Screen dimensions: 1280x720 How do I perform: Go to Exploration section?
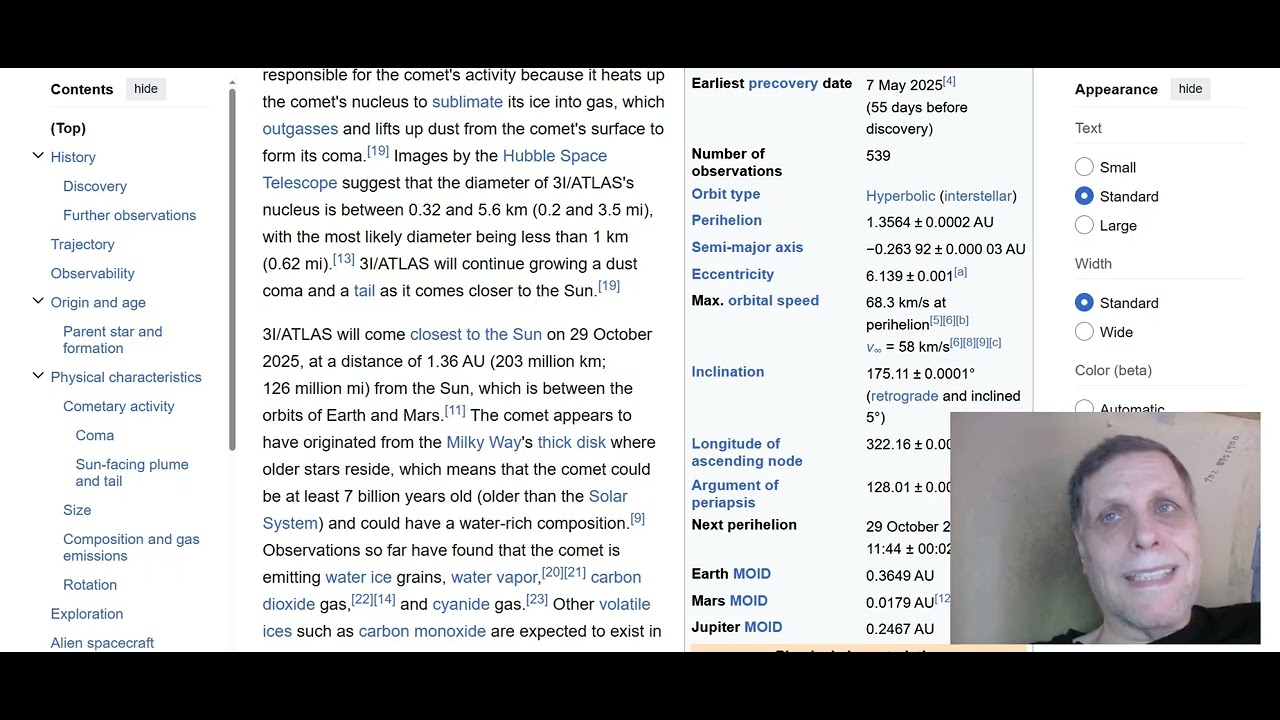click(x=87, y=614)
